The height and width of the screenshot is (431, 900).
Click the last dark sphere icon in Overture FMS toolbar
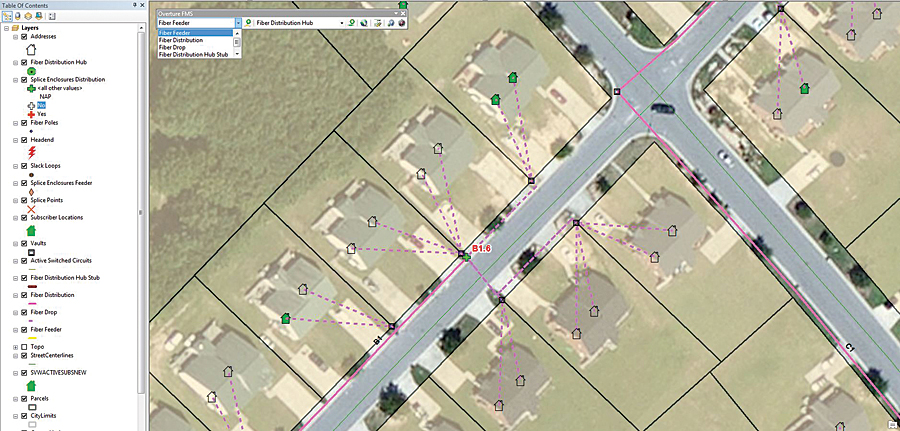click(x=401, y=23)
